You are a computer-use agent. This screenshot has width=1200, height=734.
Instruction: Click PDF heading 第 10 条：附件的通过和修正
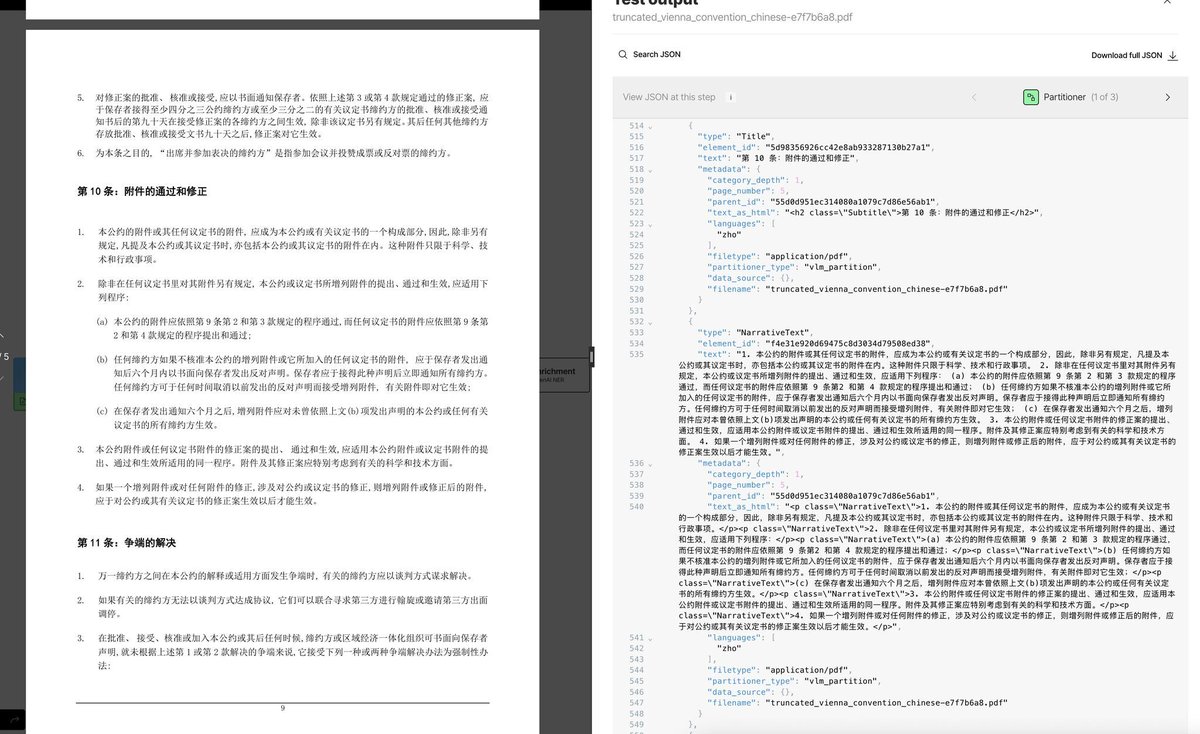[142, 190]
